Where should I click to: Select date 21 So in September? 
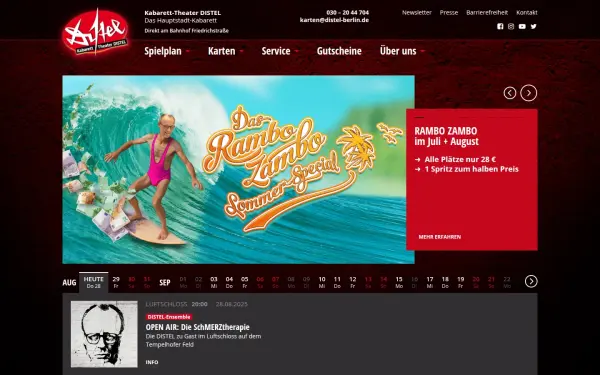[491, 282]
